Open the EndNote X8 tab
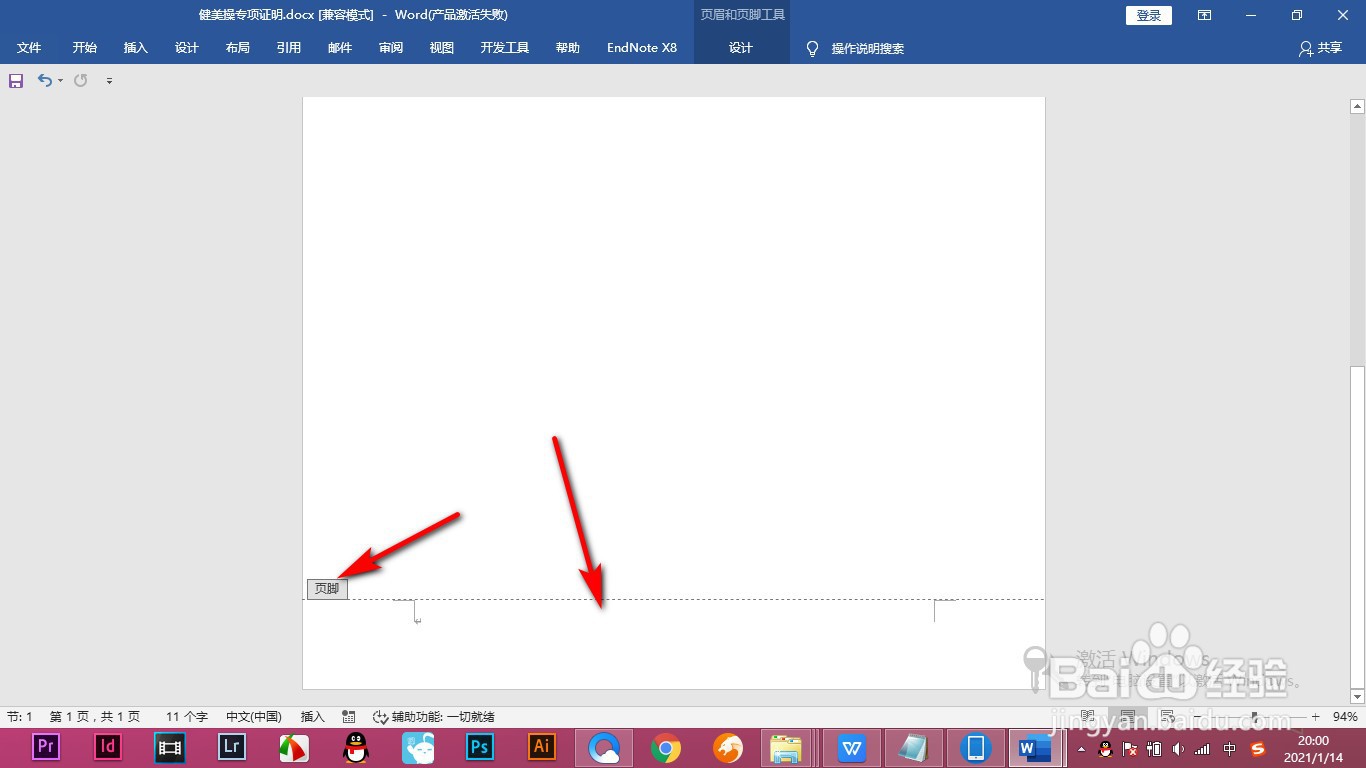Viewport: 1366px width, 768px height. (642, 48)
